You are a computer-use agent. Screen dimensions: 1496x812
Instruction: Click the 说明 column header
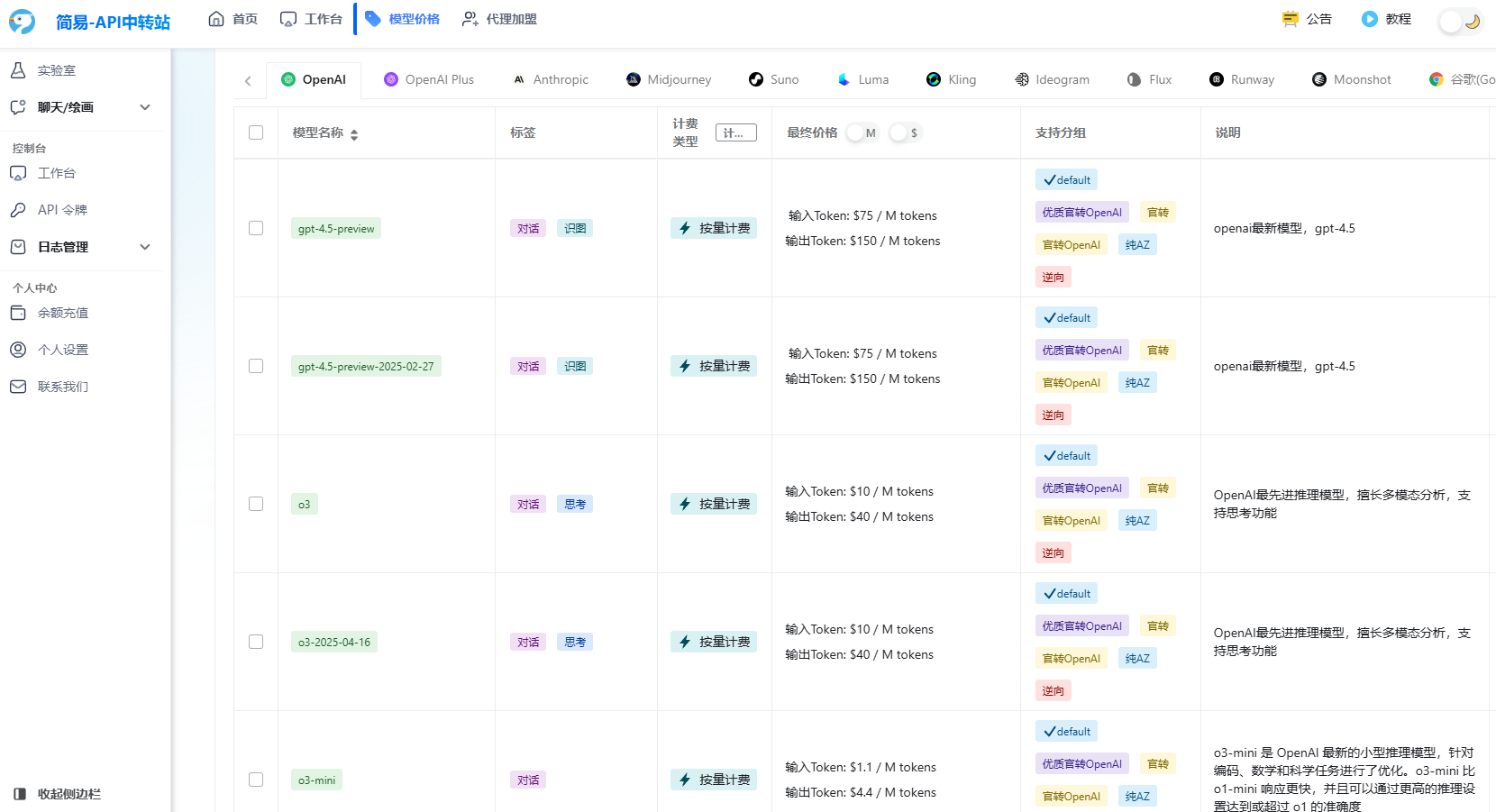click(x=1228, y=132)
